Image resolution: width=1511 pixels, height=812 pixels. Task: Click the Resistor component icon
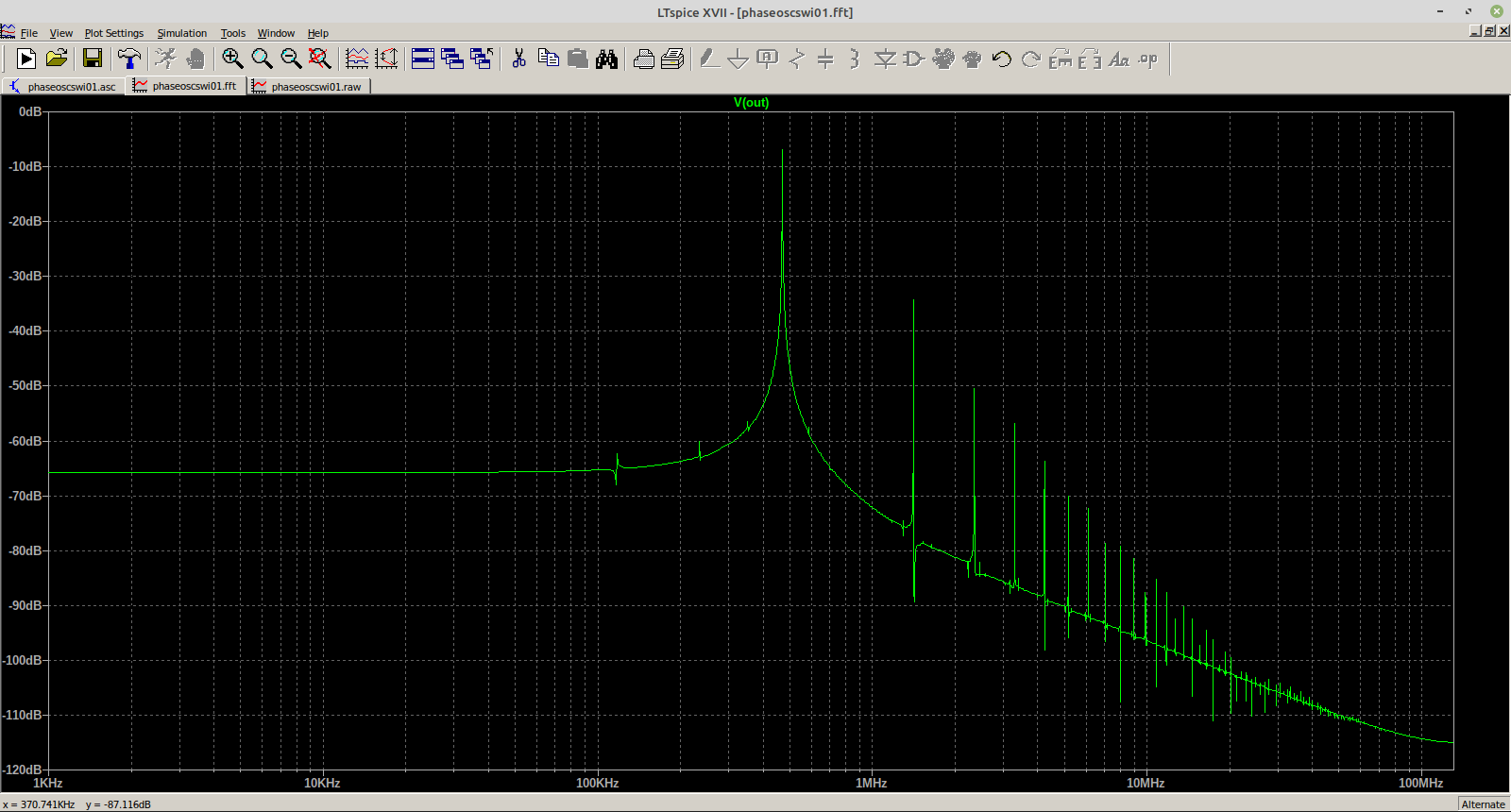click(x=796, y=59)
